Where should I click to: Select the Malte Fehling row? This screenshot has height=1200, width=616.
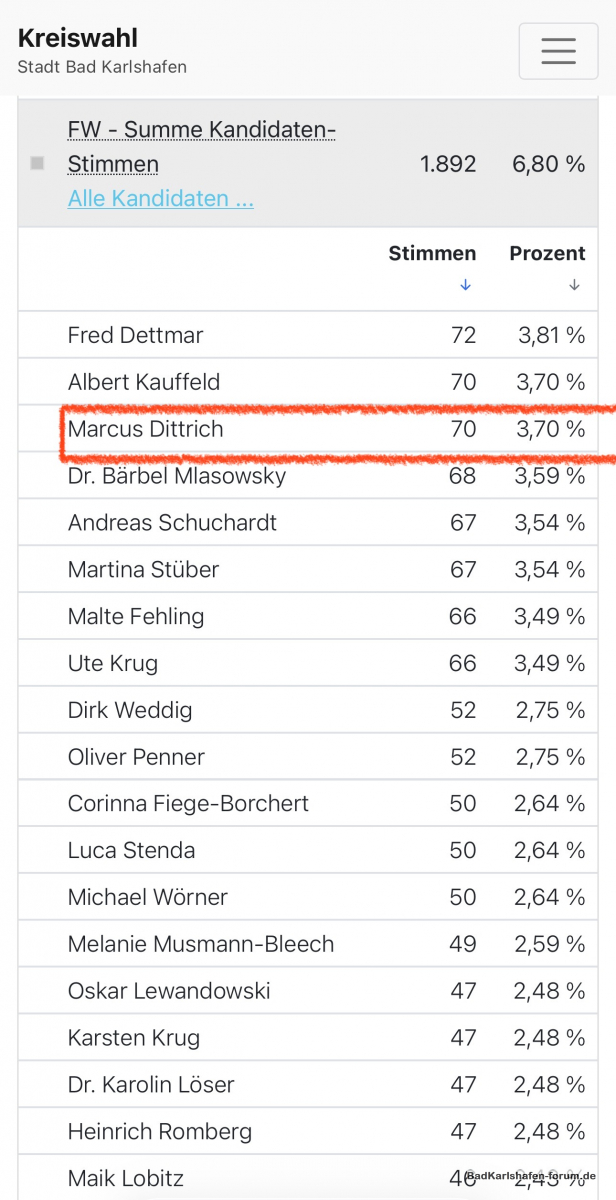(308, 616)
